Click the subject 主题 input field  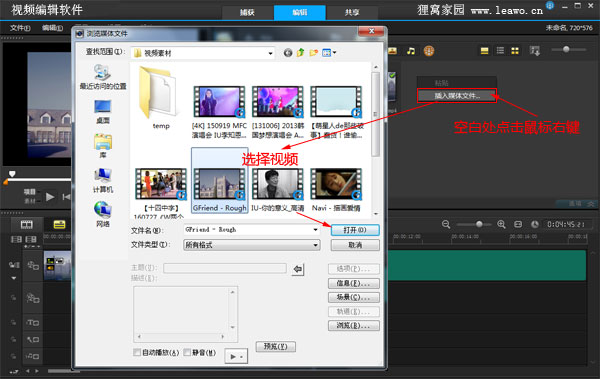pos(225,268)
